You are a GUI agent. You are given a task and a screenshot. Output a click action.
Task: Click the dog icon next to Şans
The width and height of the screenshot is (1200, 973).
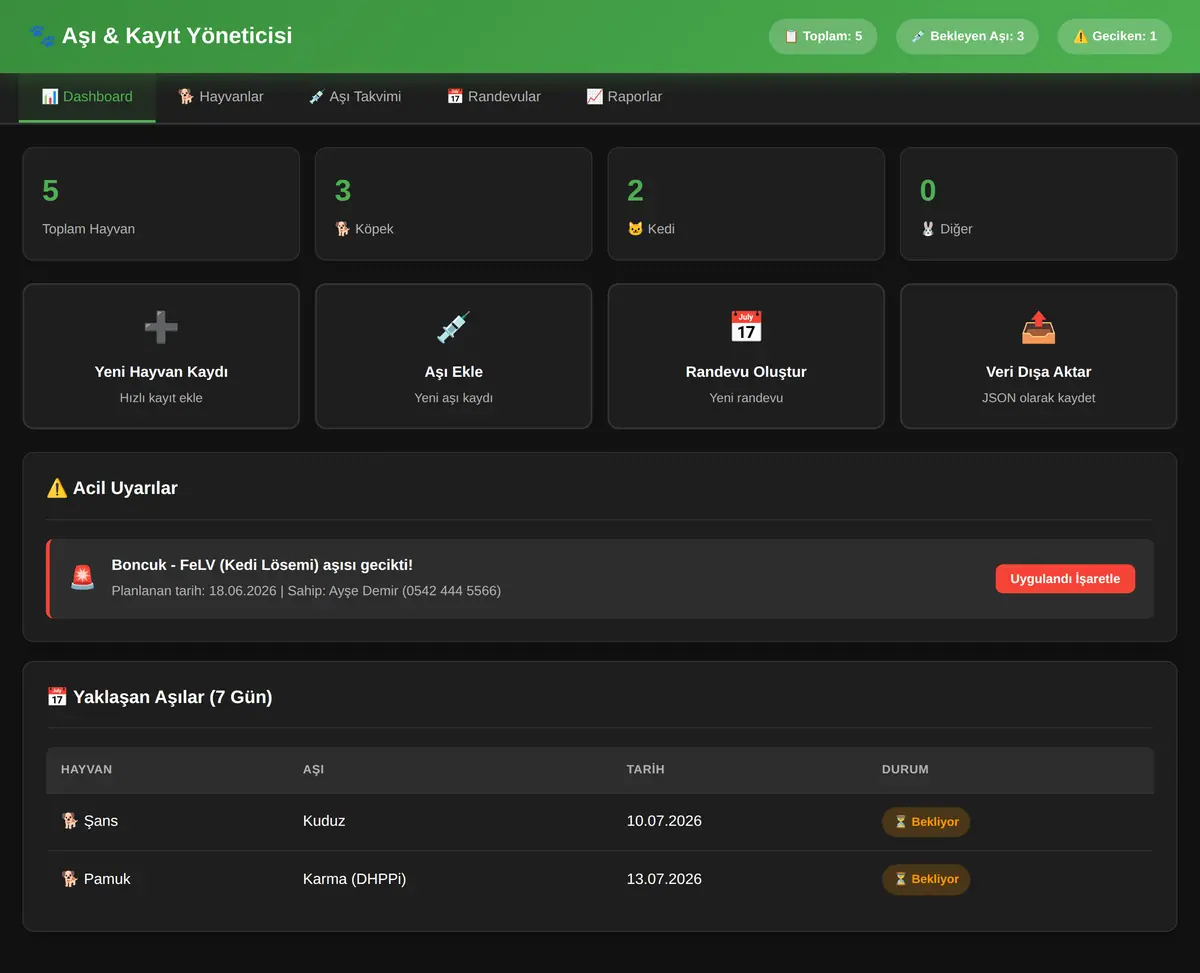69,821
